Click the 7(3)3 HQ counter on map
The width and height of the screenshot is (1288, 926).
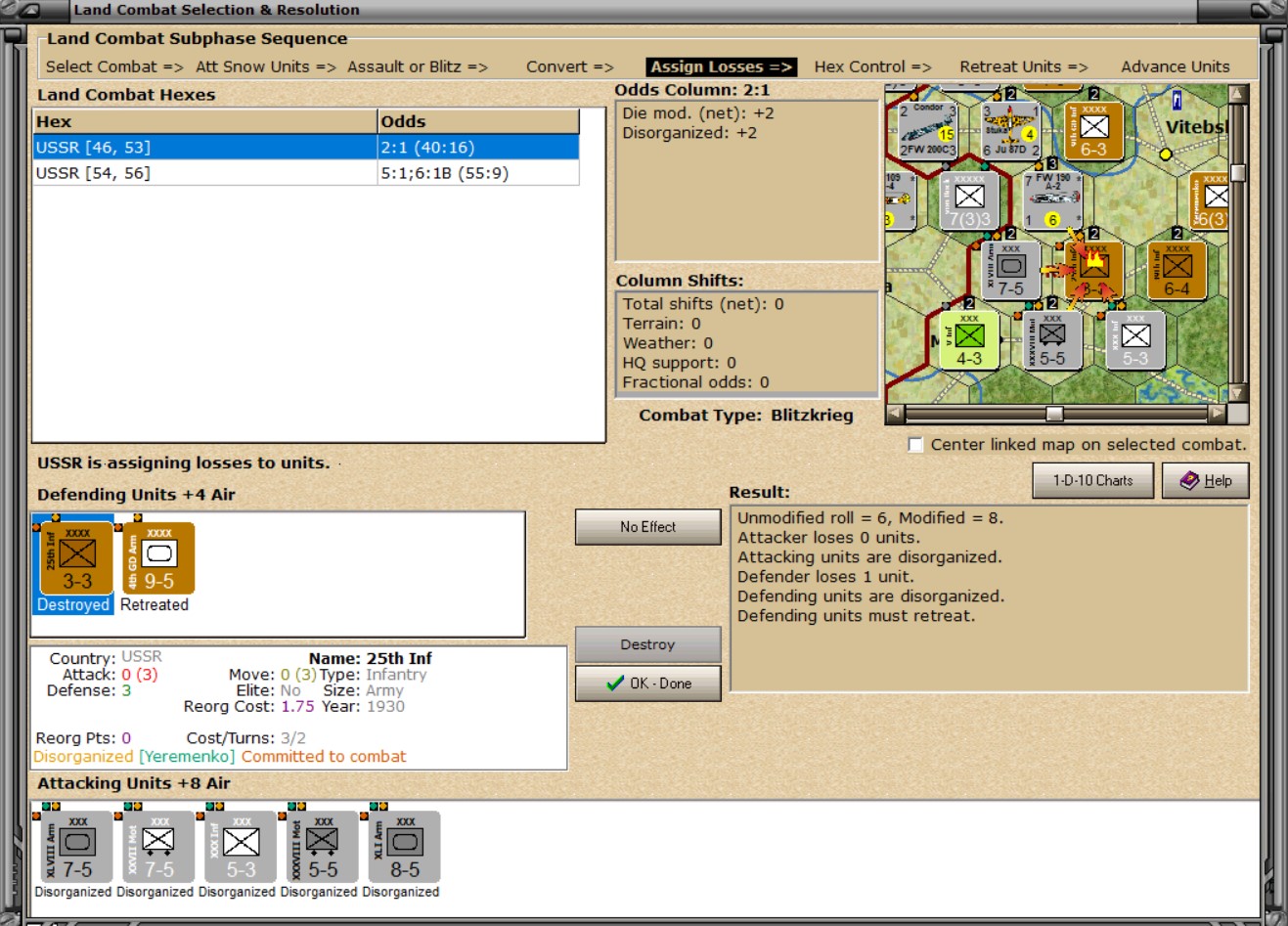[969, 200]
